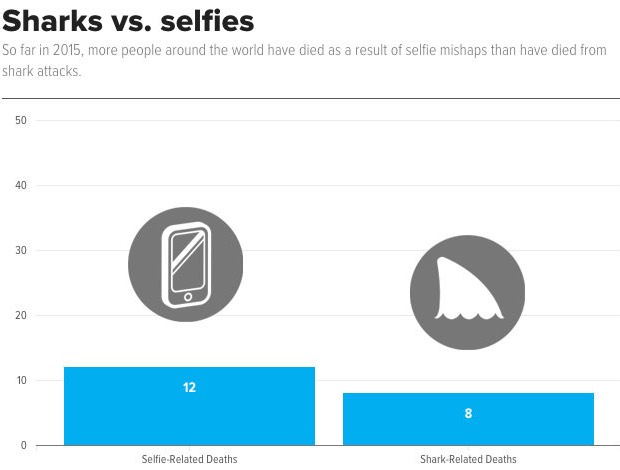
Task: Select the blue Shark-Related Deaths bar
Action: coord(468,419)
